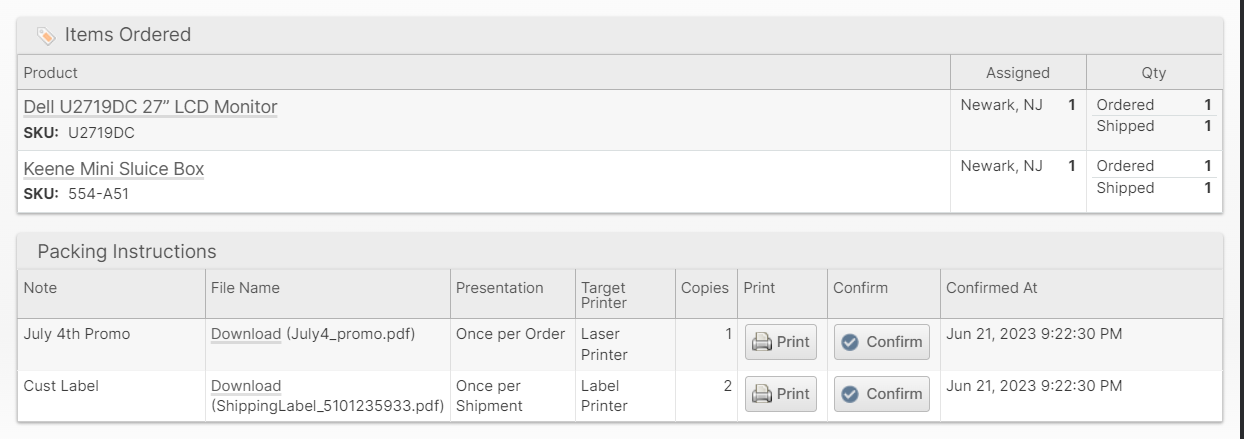Click the Product column header

(50, 73)
